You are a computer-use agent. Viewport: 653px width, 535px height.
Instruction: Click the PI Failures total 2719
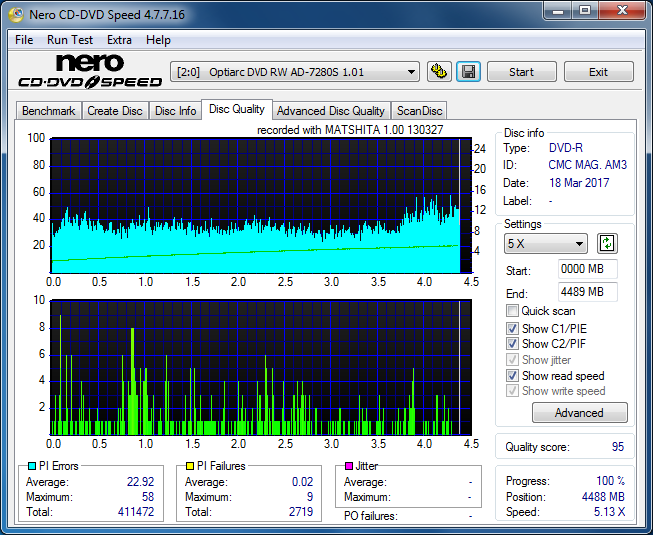(301, 512)
